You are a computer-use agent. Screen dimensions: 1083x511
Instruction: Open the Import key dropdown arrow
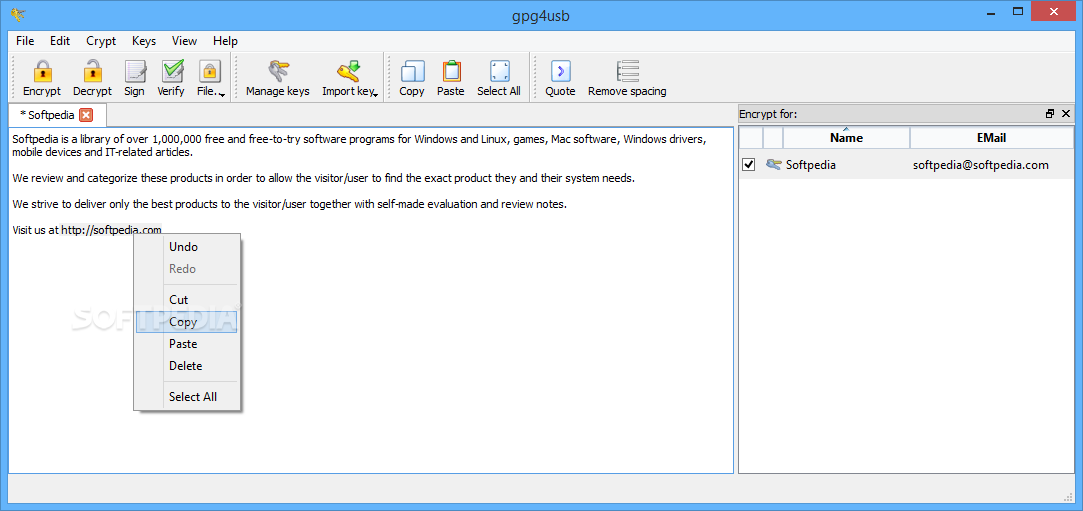375,94
